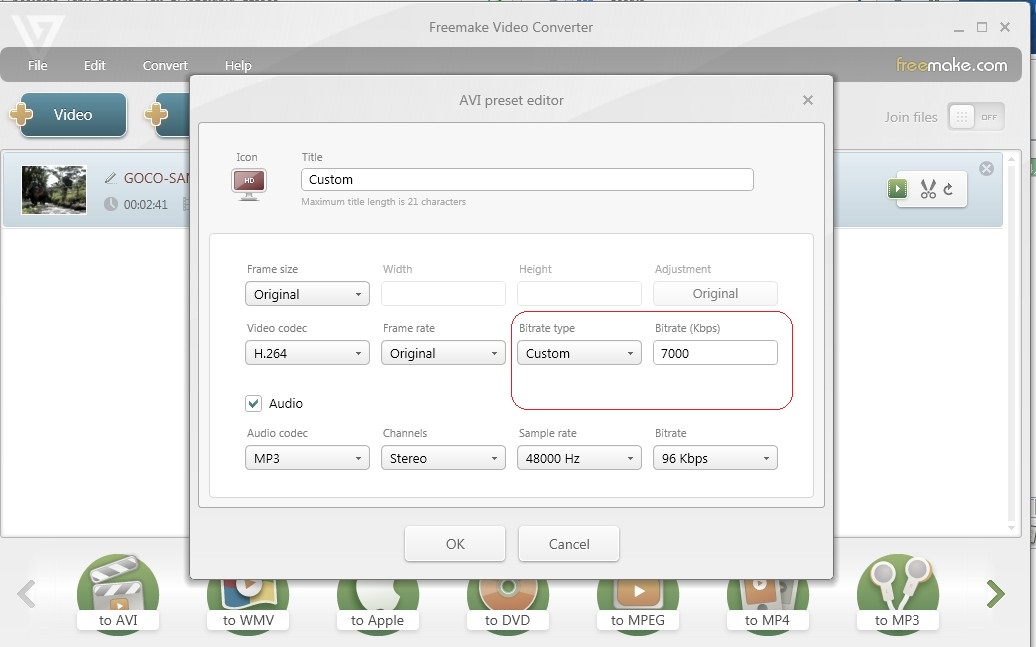Remove the video file with X icon
The image size is (1036, 647).
[x=986, y=168]
